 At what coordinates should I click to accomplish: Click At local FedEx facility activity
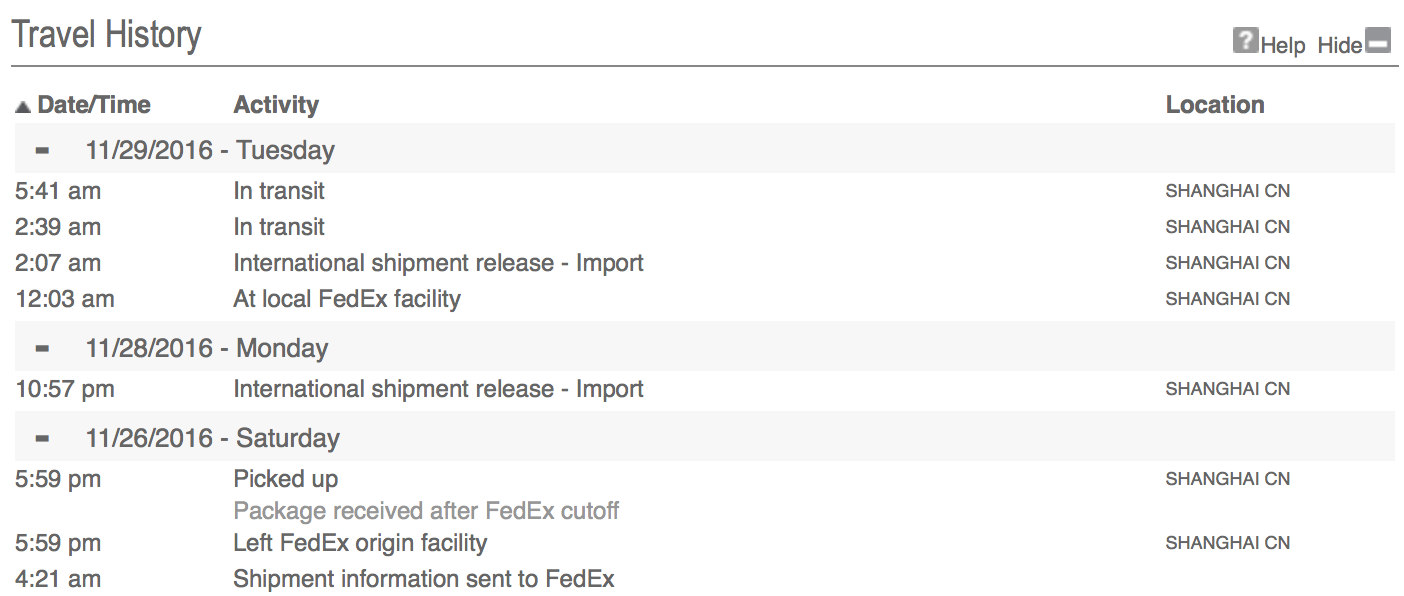point(347,299)
